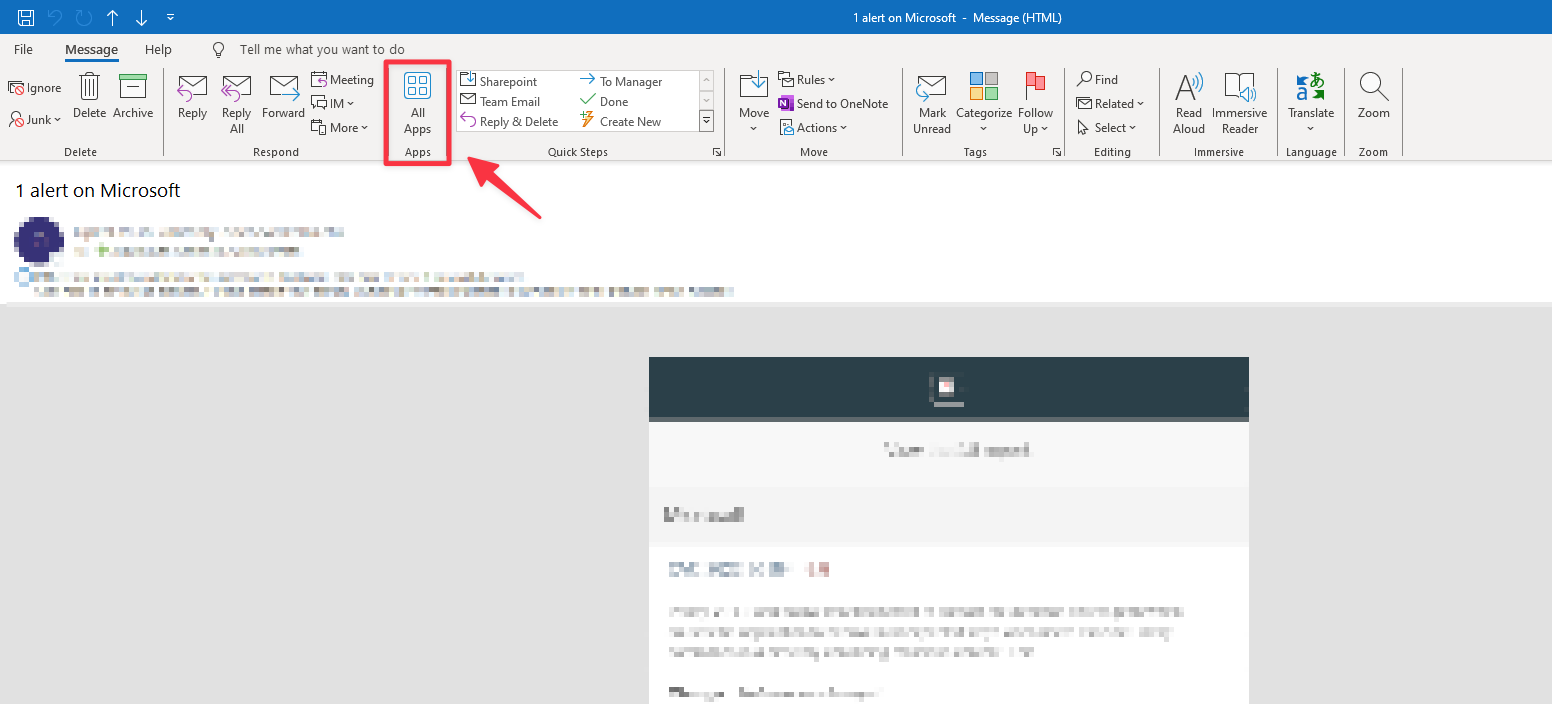Click the Meeting reply button
1552x704 pixels.
tap(343, 80)
